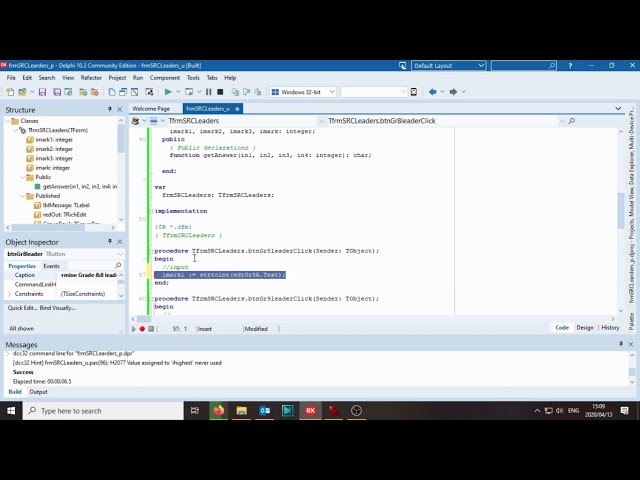Navigate forward with the right arrow icon

(453, 92)
